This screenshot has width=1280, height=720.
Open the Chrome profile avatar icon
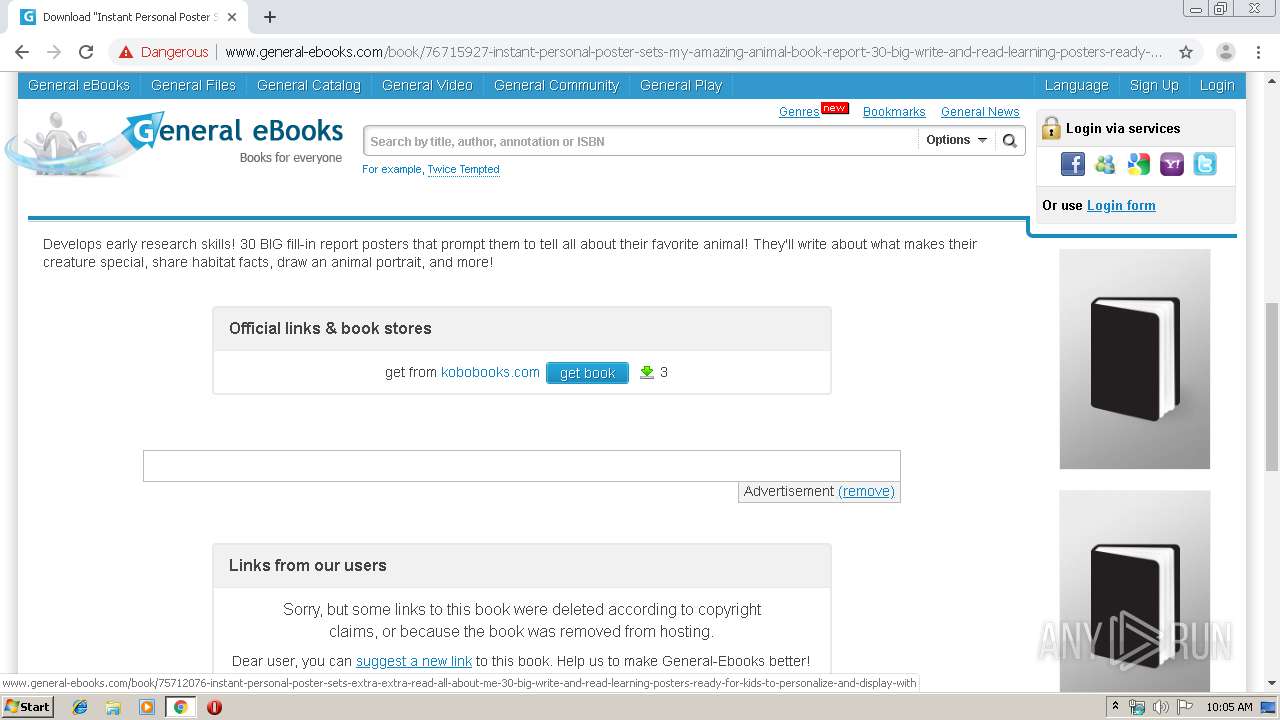(1225, 52)
